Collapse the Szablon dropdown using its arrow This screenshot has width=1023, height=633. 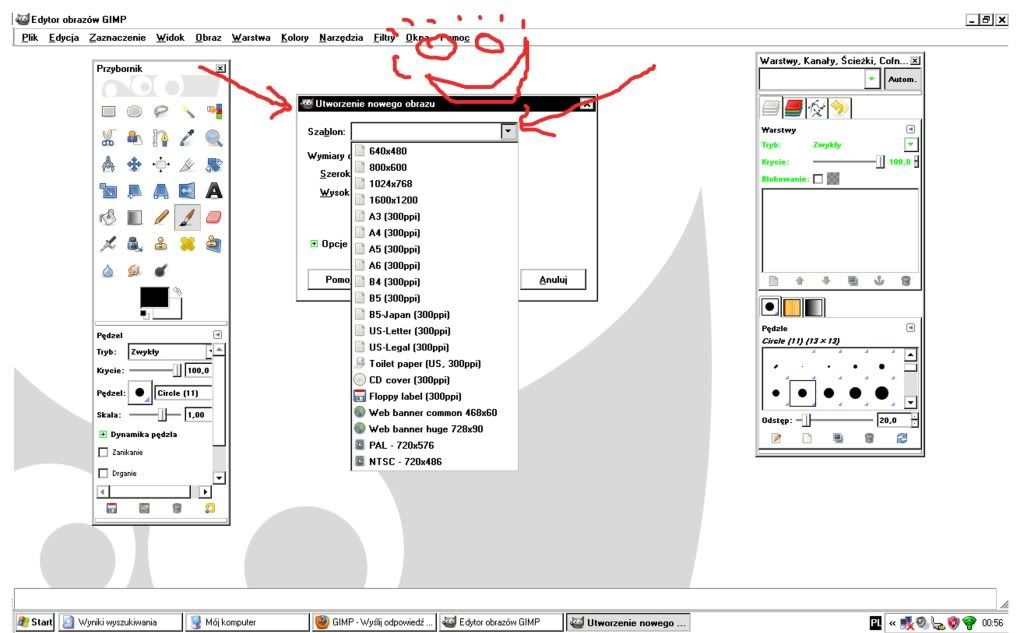508,131
